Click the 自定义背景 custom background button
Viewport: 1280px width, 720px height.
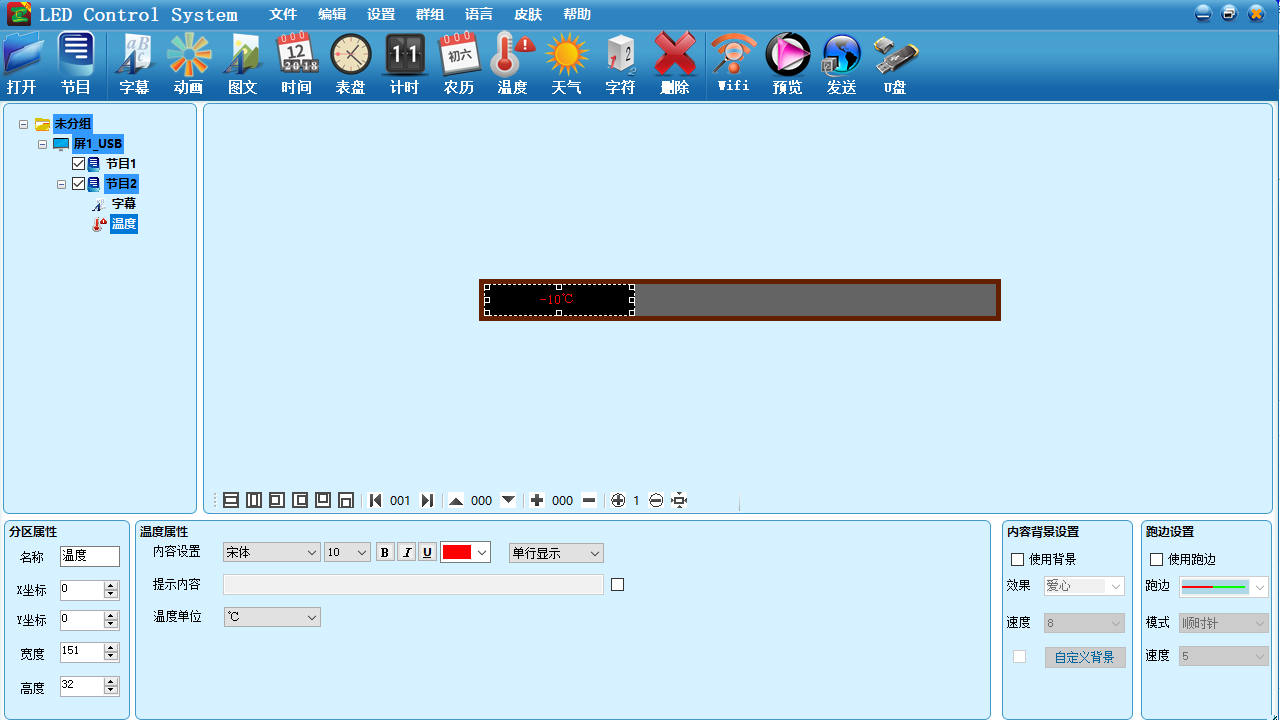(x=1084, y=656)
